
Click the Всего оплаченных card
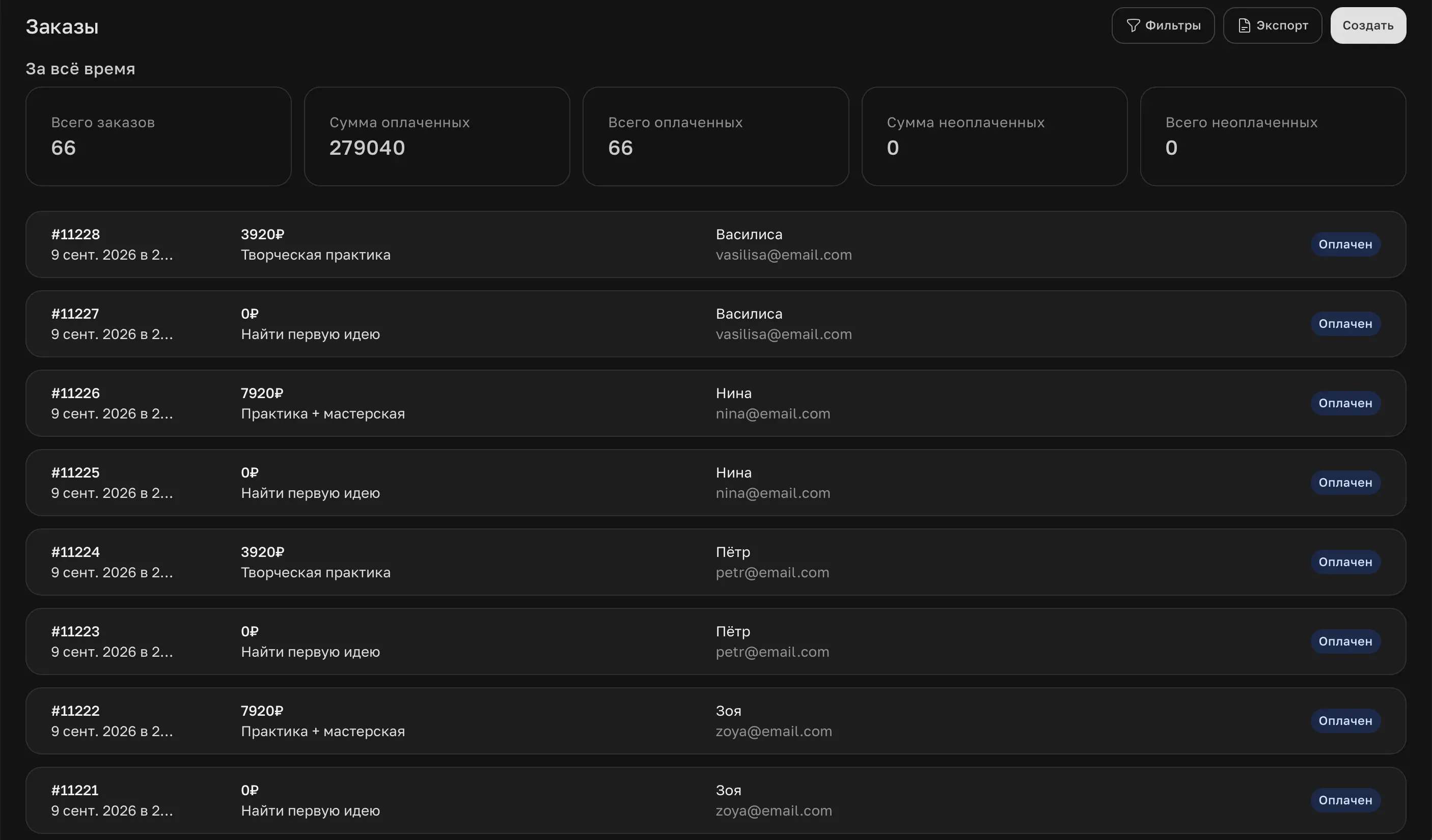(x=715, y=136)
